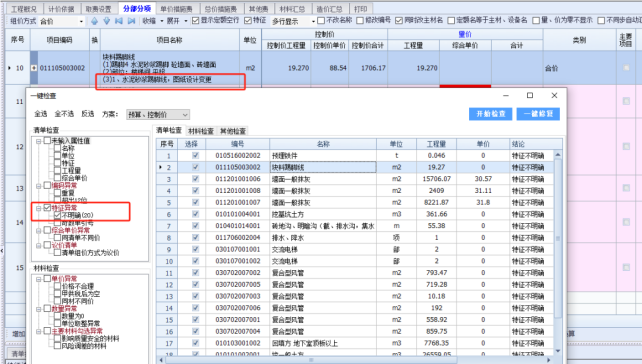Toggle the 显示定额空行 checkbox
Screen dimensions: 642x364
(x=195, y=20)
